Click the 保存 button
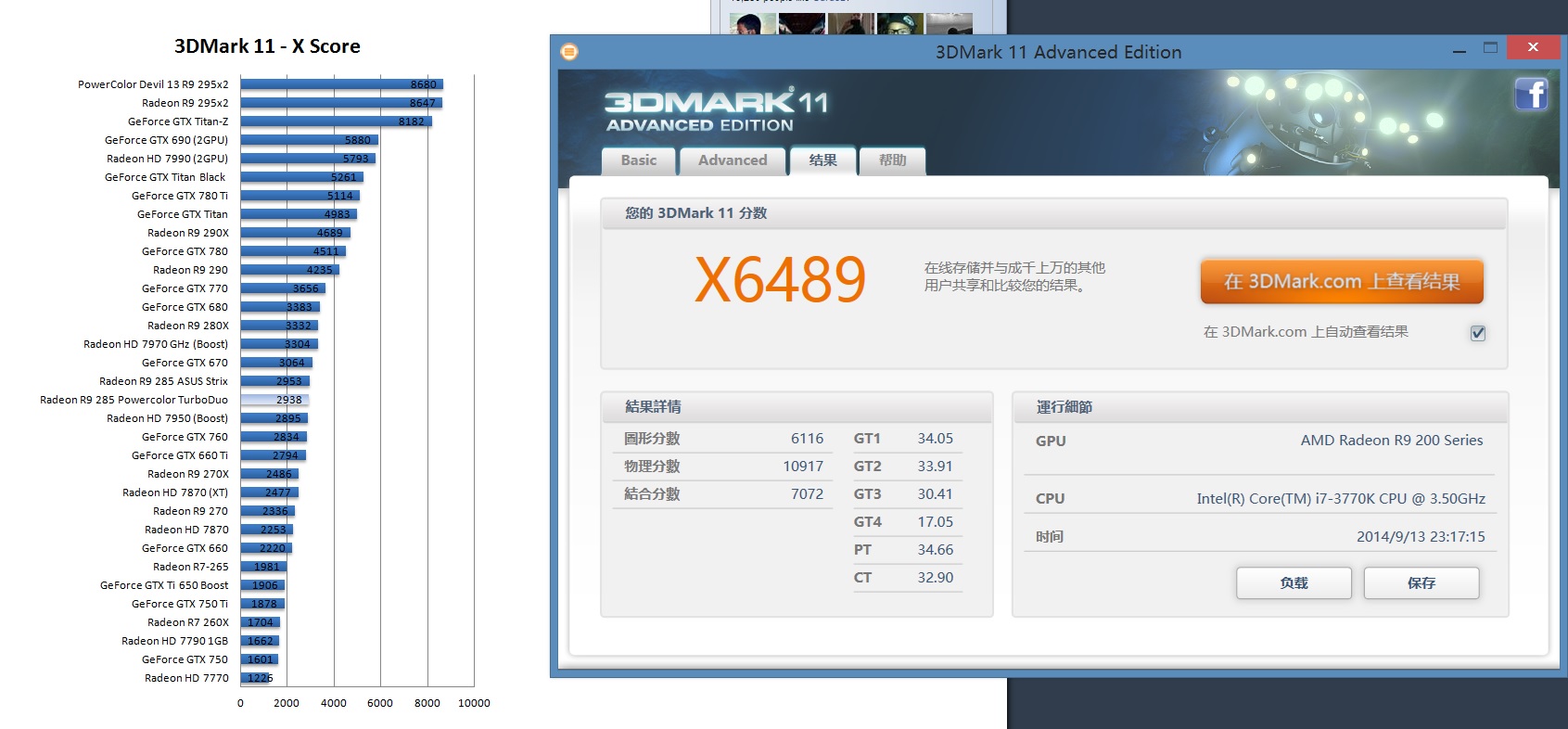1568x729 pixels. [x=1421, y=583]
